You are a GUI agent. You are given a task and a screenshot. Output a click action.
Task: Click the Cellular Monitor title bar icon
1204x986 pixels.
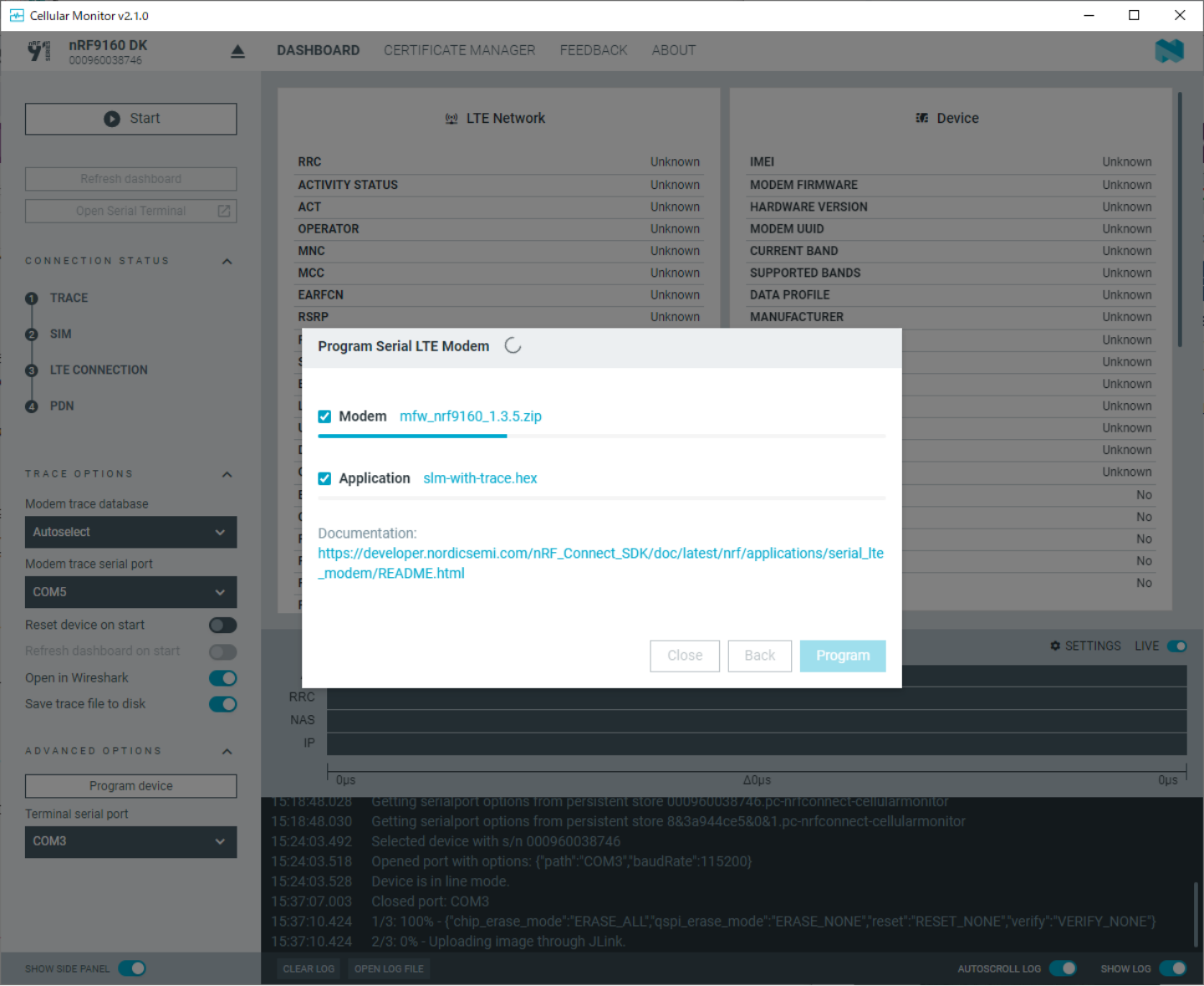point(16,16)
